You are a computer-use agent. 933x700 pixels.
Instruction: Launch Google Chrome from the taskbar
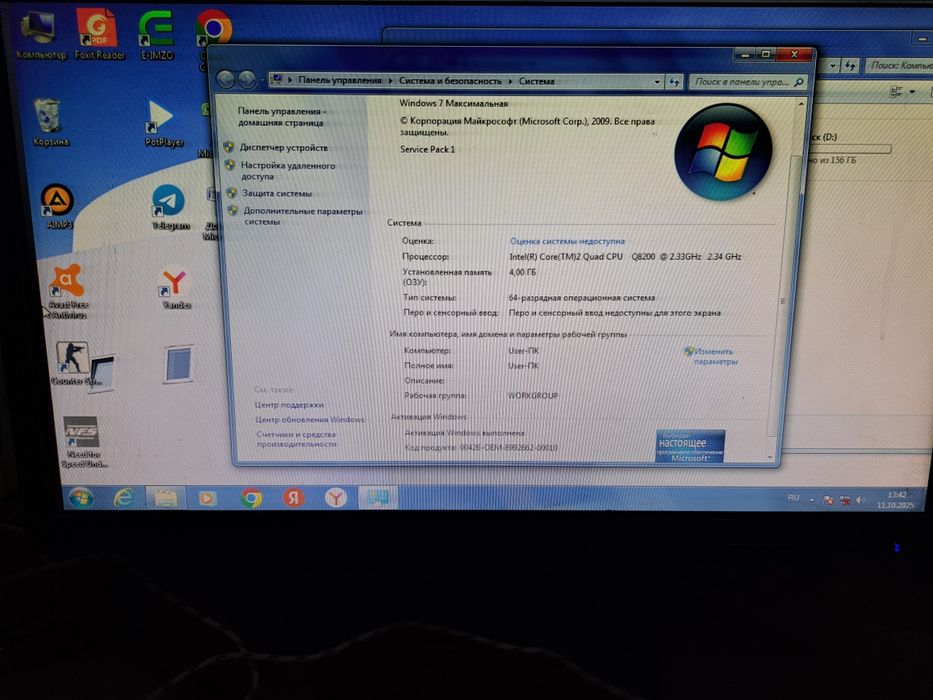pyautogui.click(x=251, y=497)
